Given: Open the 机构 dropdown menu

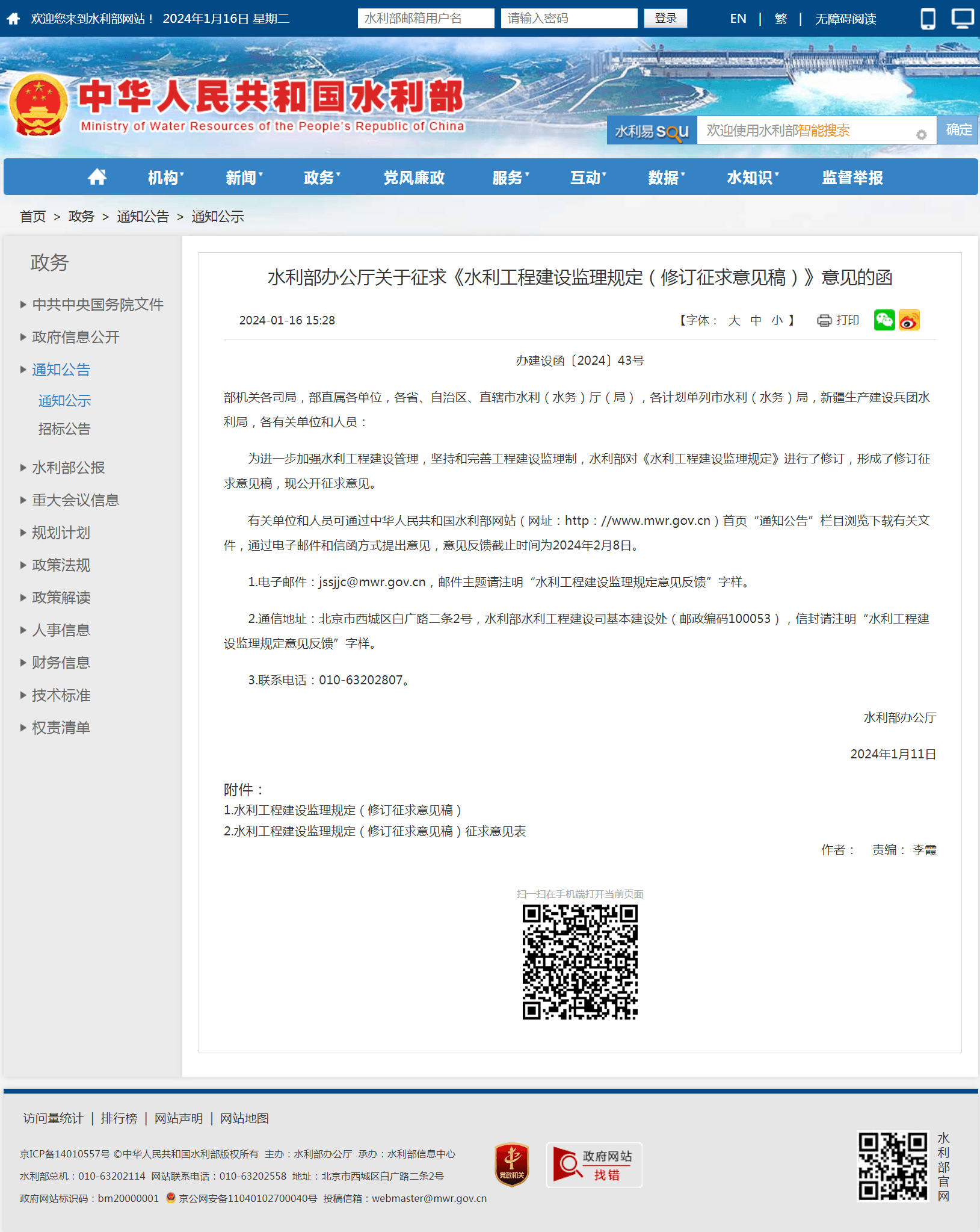Looking at the screenshot, I should tap(165, 178).
